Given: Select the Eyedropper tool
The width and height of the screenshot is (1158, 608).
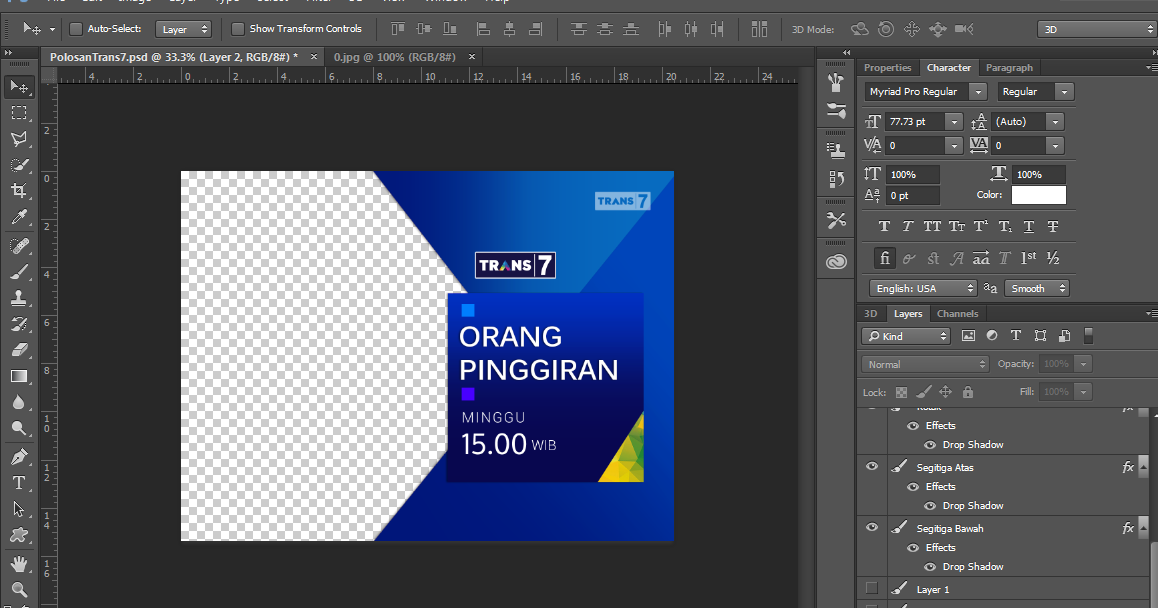Looking at the screenshot, I should (x=19, y=216).
